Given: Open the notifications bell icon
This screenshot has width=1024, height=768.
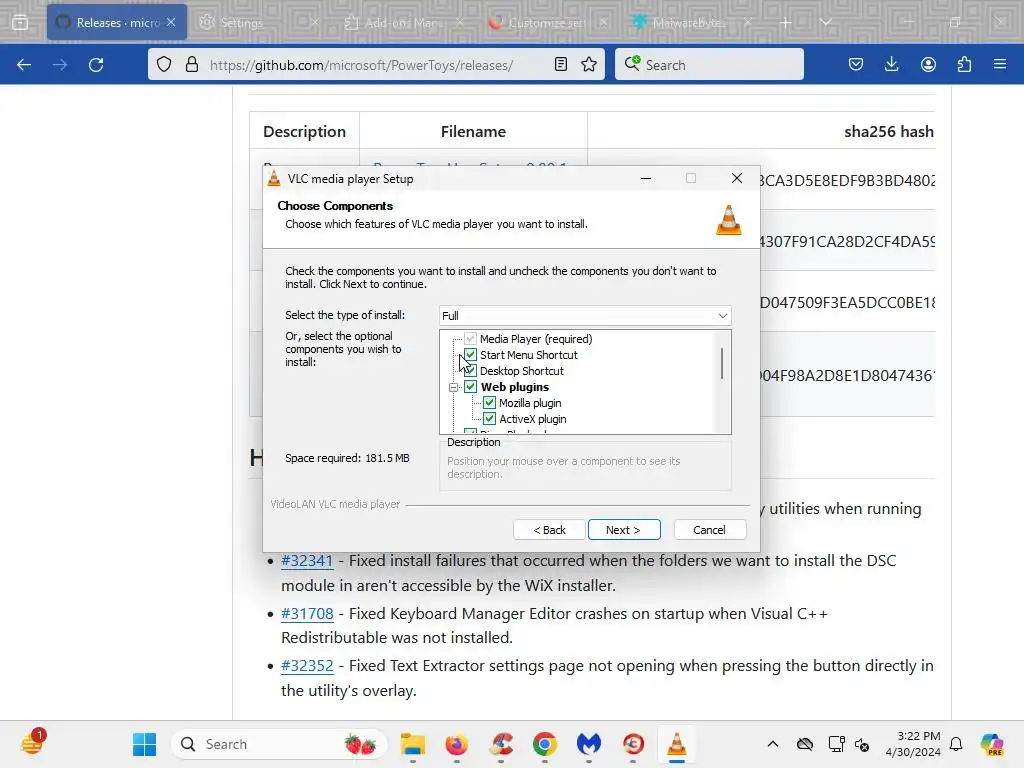Looking at the screenshot, I should [956, 744].
